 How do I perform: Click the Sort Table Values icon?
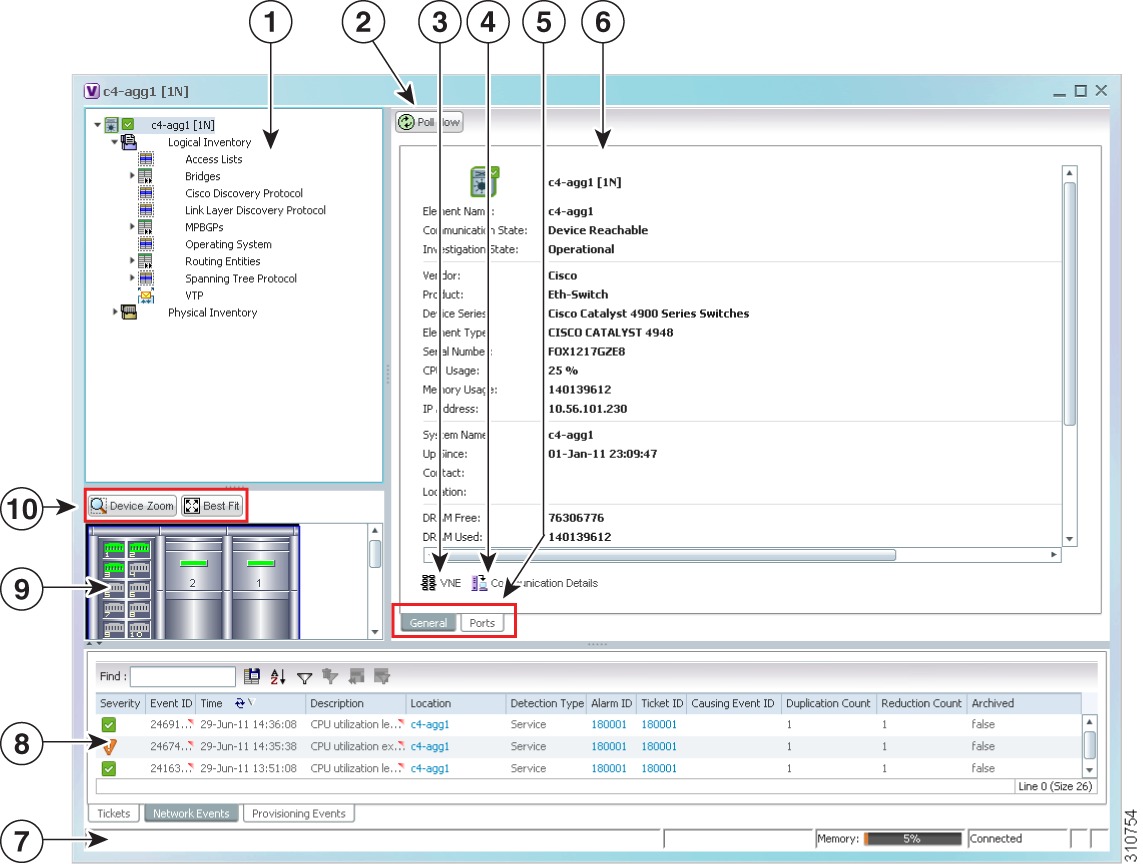[278, 677]
